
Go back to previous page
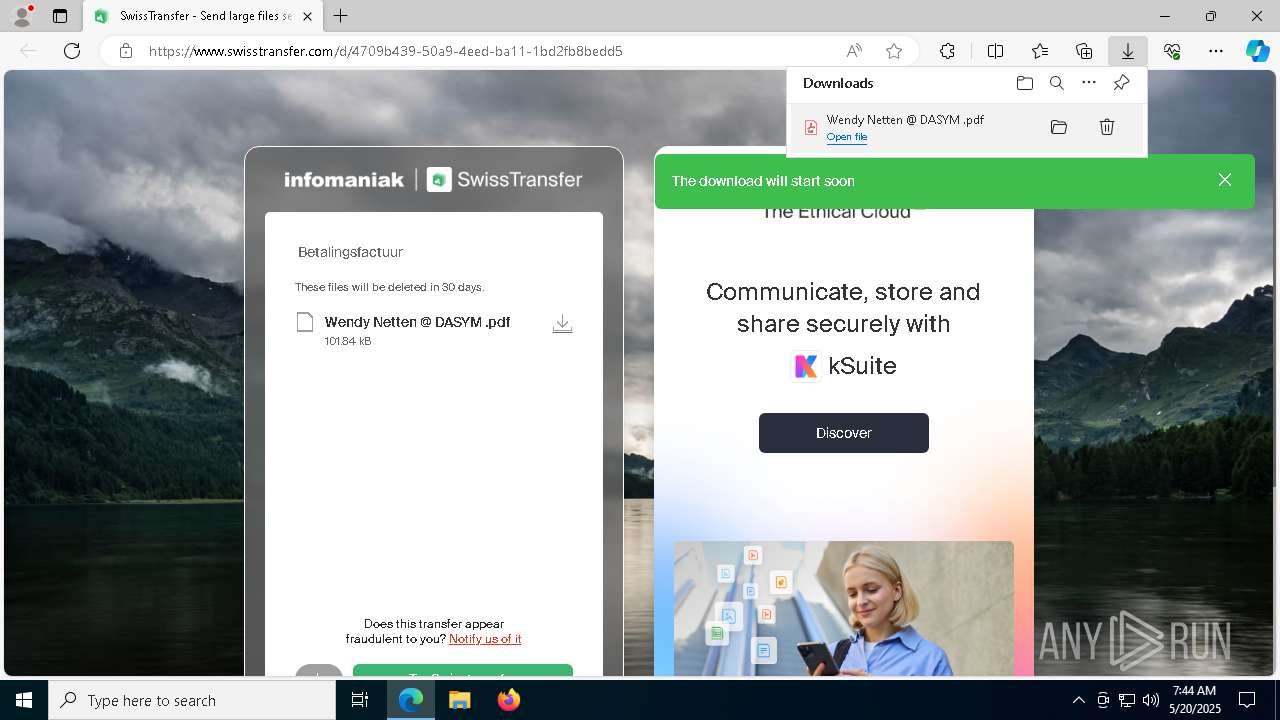coord(28,51)
